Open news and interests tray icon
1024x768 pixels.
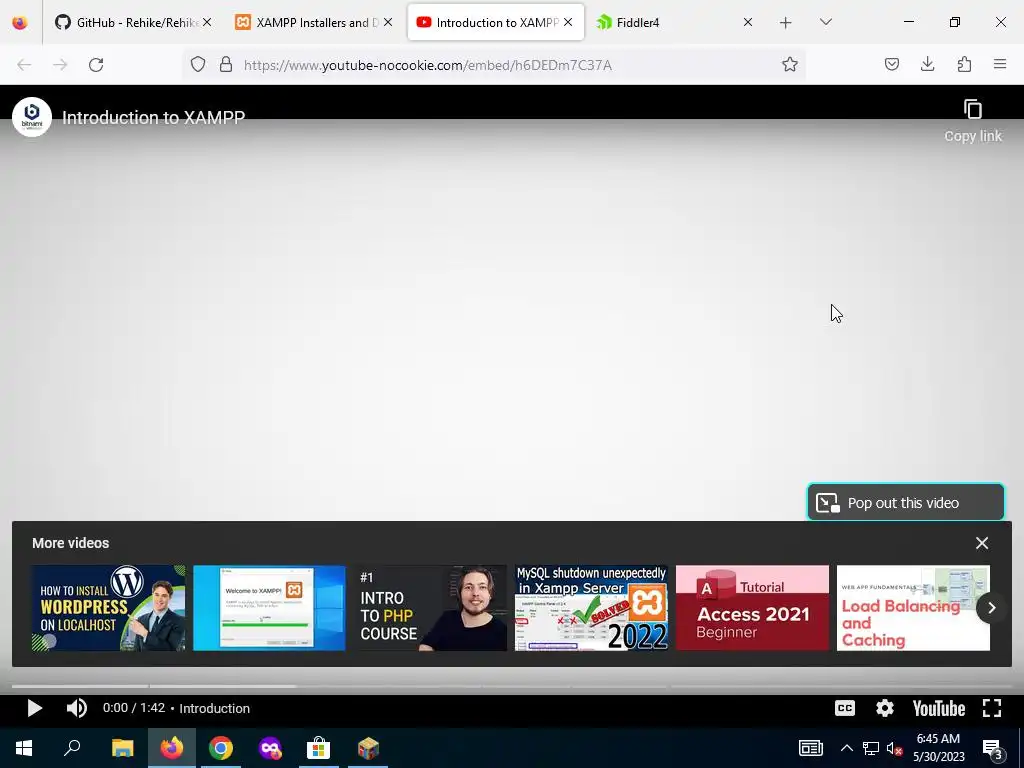click(810, 748)
